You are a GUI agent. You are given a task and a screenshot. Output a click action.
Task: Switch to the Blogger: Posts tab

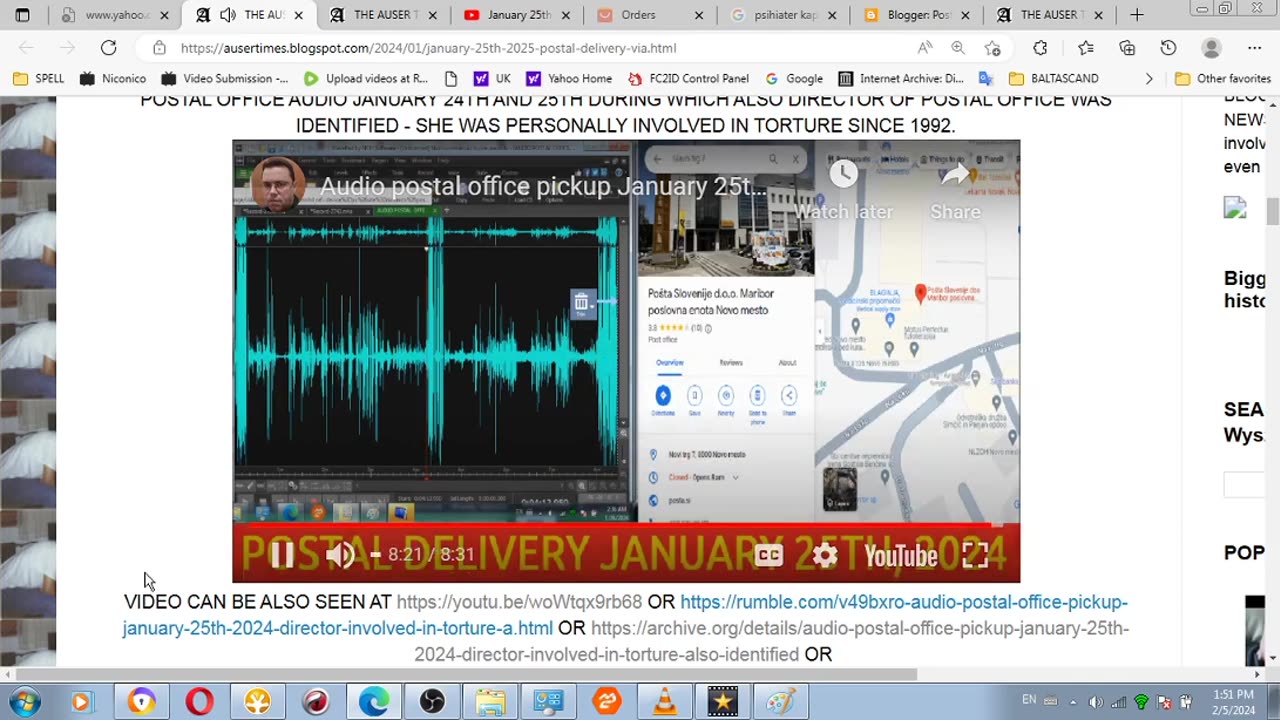click(x=918, y=15)
